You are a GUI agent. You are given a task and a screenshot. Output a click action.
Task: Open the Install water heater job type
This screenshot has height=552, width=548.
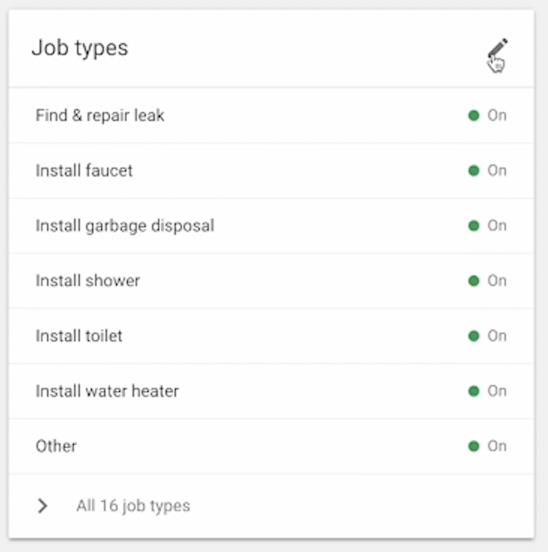(271, 391)
